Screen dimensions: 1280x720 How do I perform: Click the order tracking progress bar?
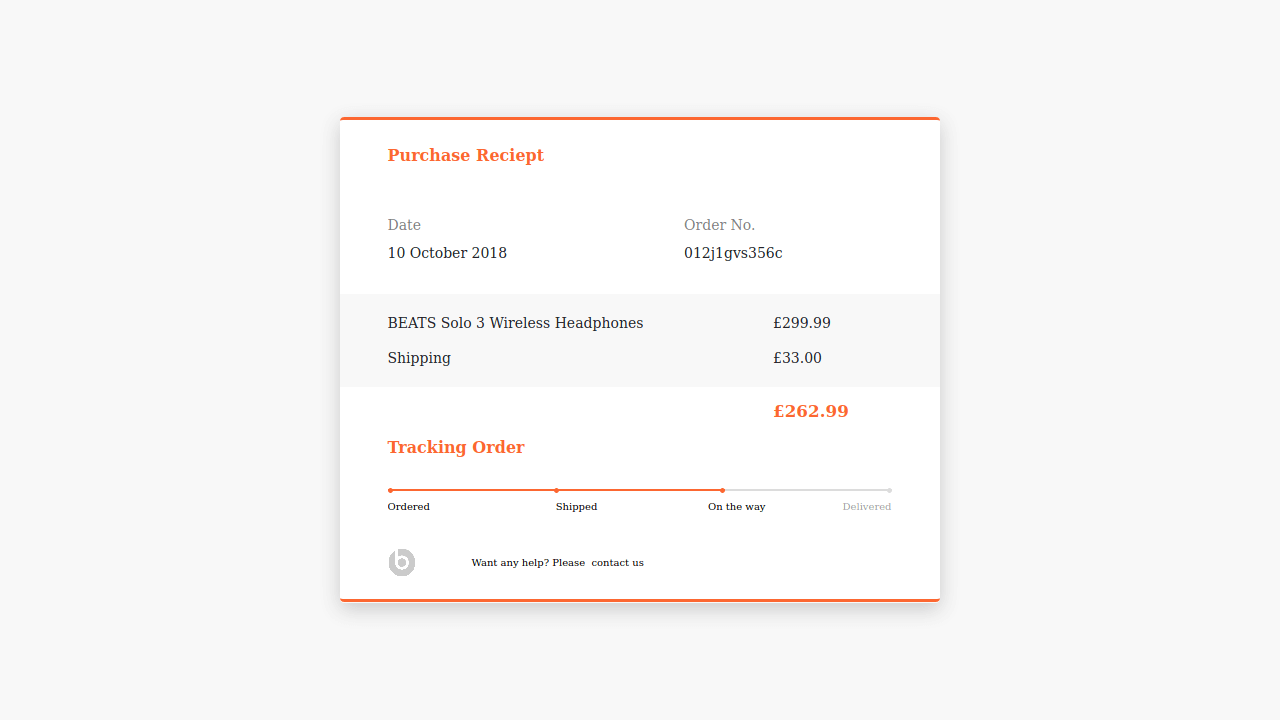(639, 490)
